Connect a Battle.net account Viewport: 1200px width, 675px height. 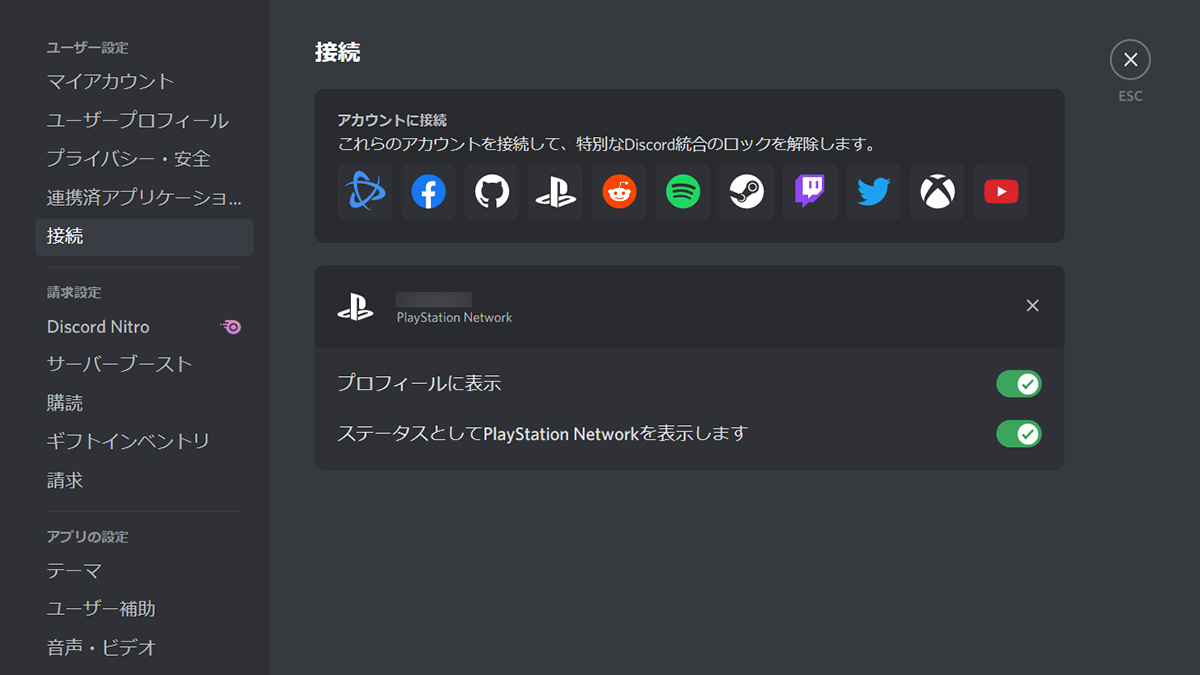(364, 192)
